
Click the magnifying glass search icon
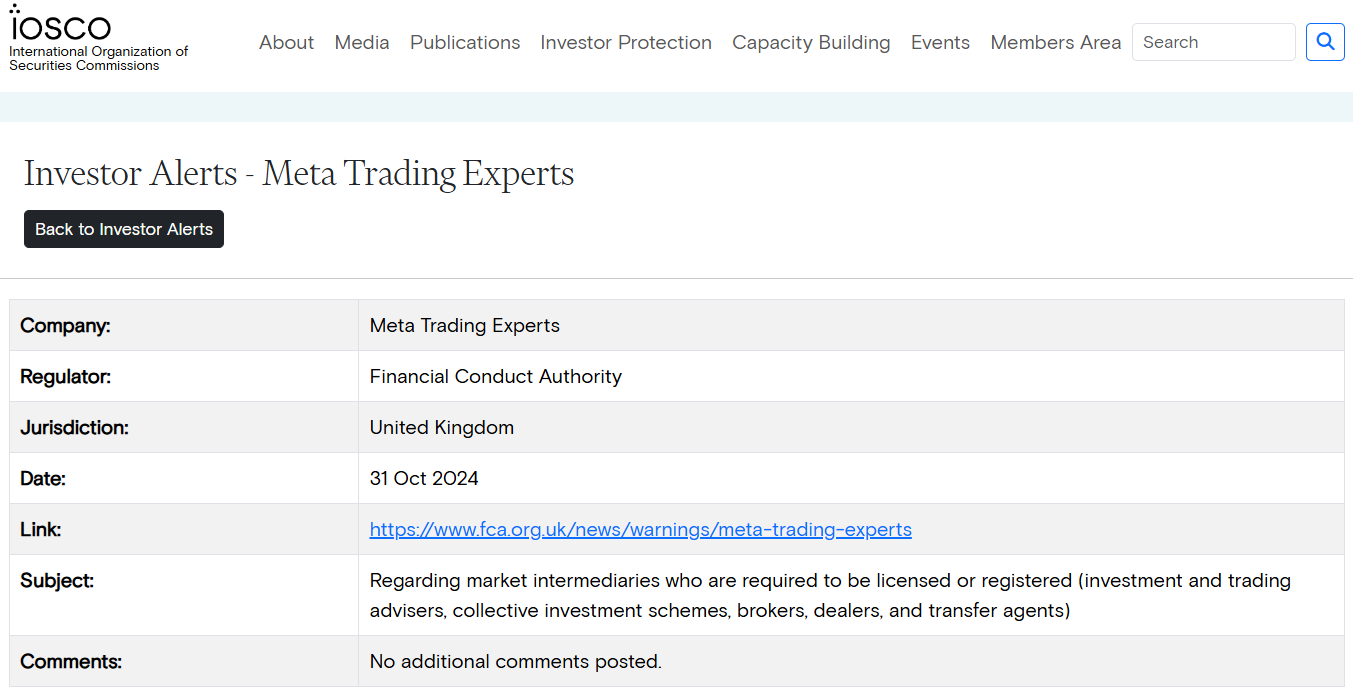(x=1325, y=42)
